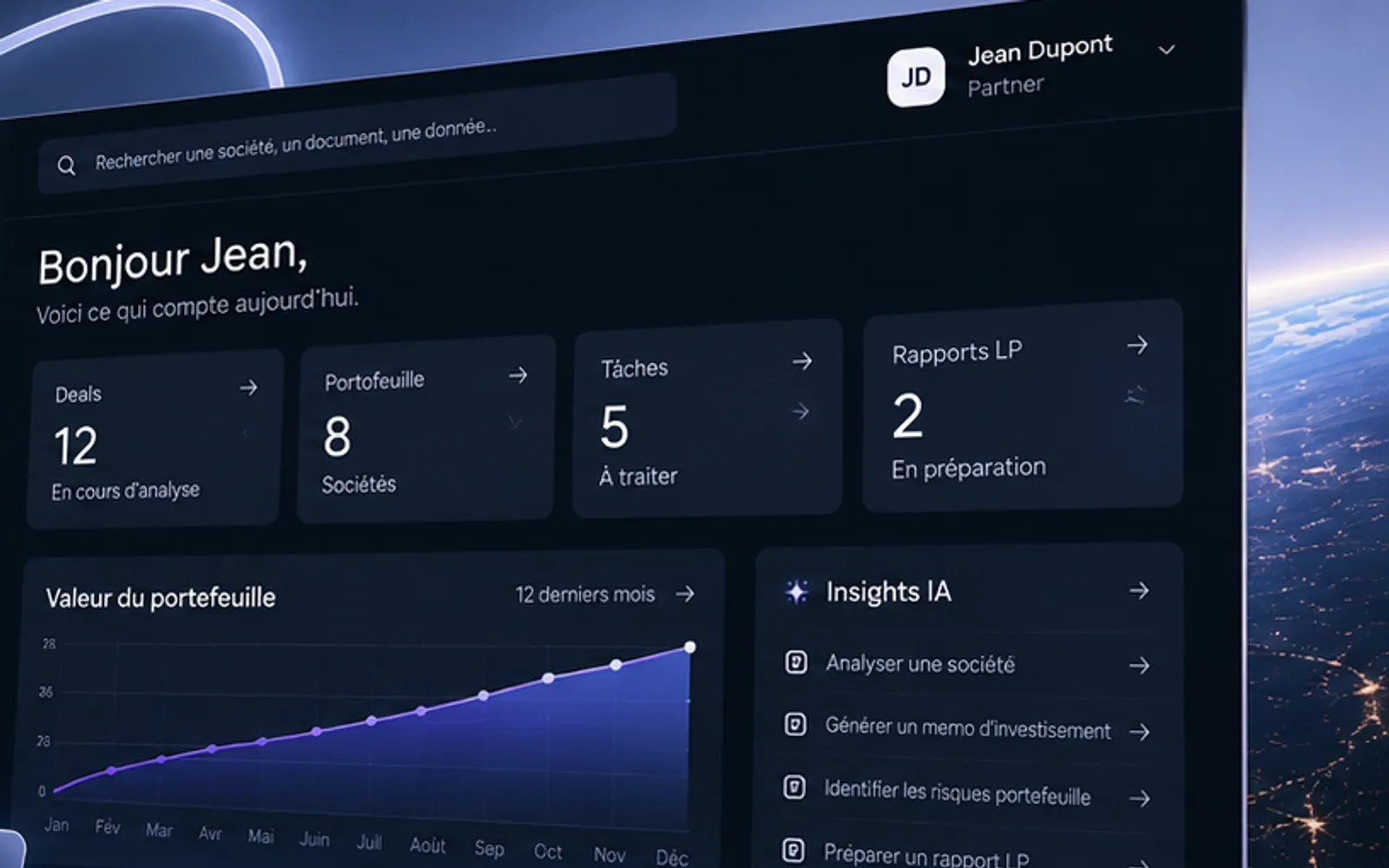This screenshot has width=1389, height=868.
Task: Click the Jean Dupont user name
Action: 1040,50
